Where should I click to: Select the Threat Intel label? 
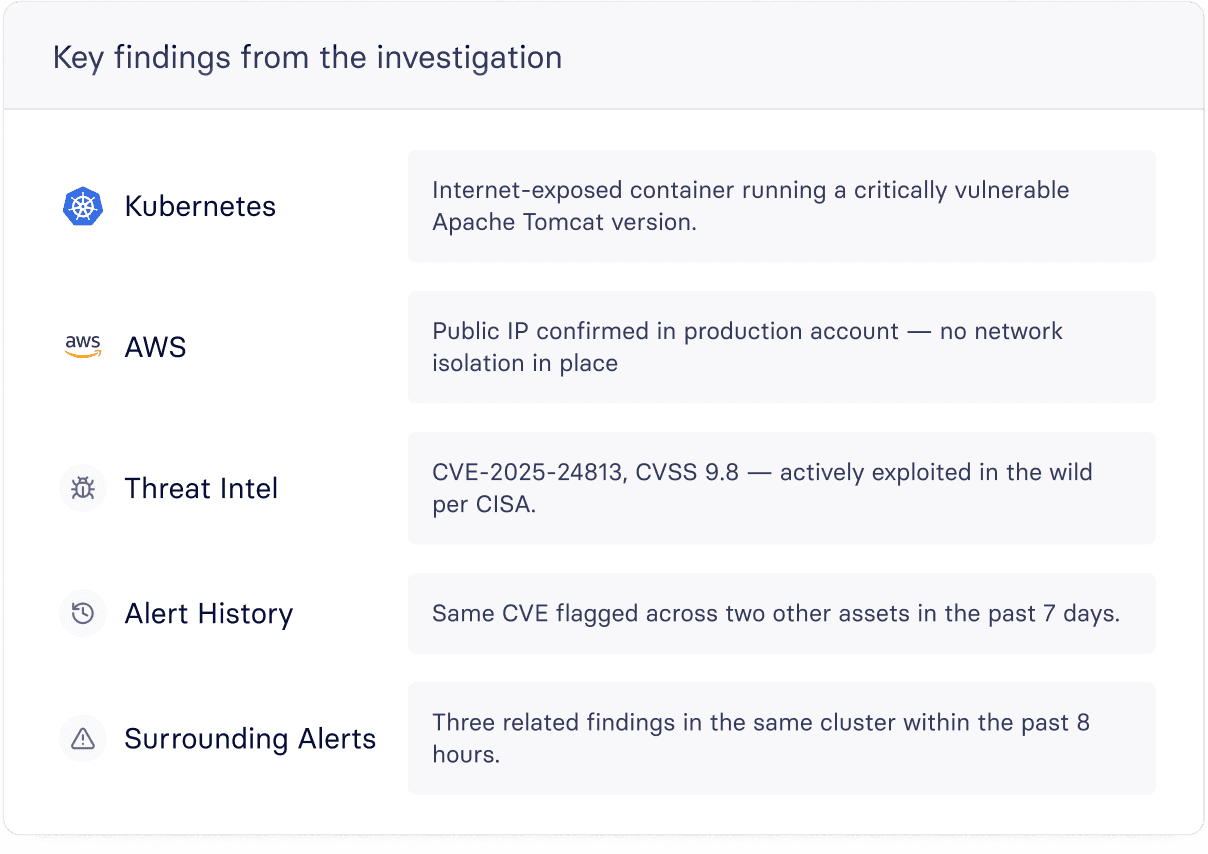click(201, 488)
